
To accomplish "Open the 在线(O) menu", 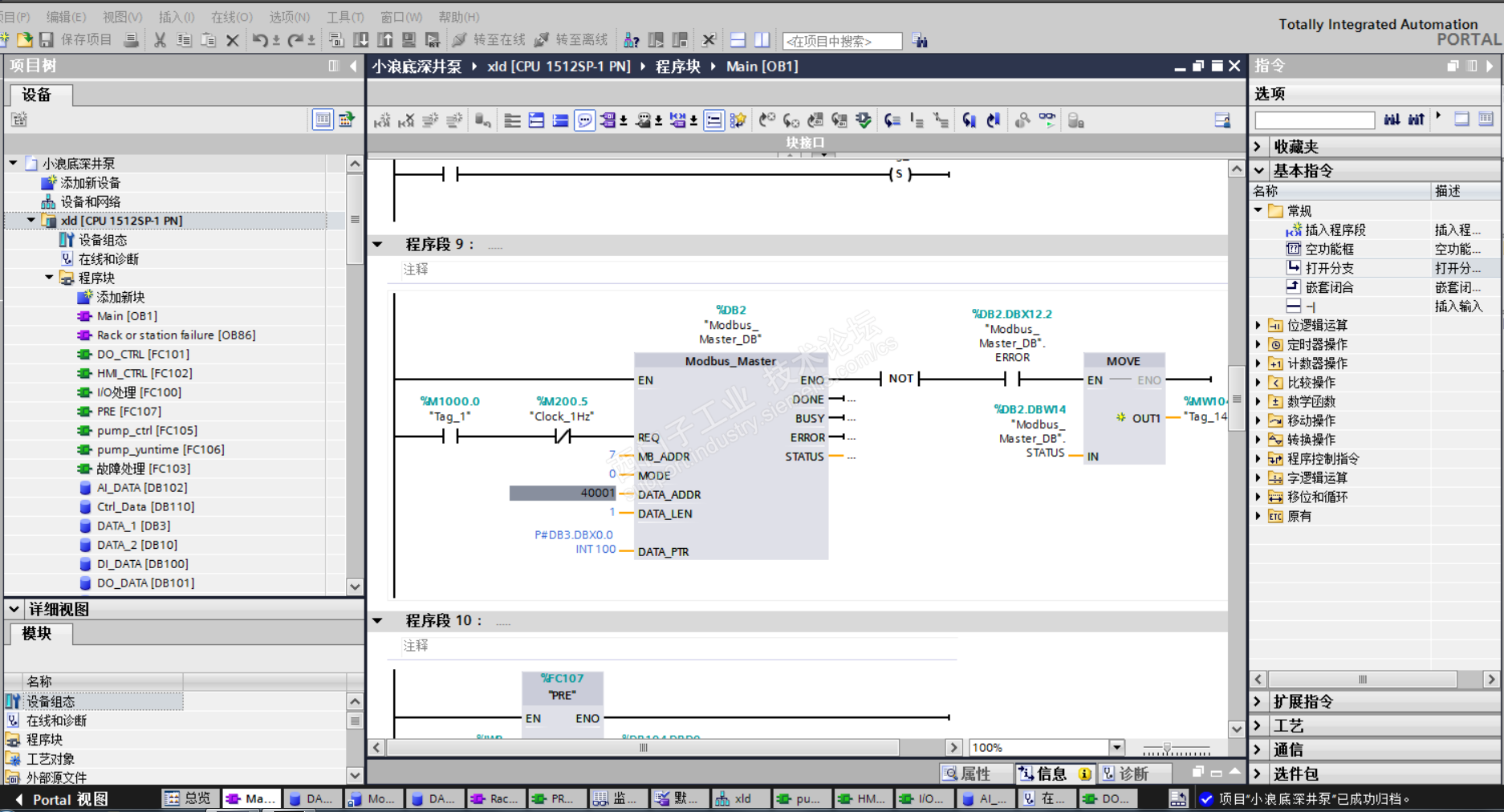I will point(231,17).
